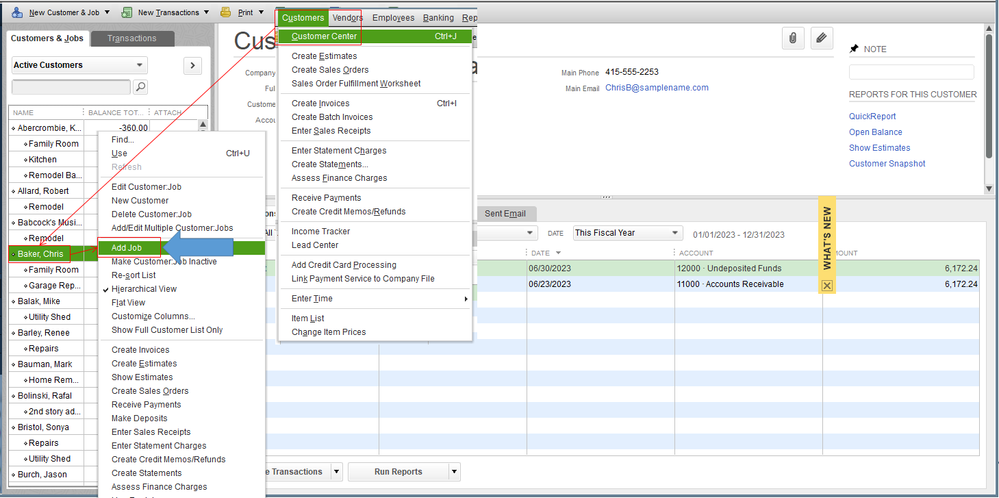
Task: Open the Active Customers dropdown
Action: tap(80, 65)
